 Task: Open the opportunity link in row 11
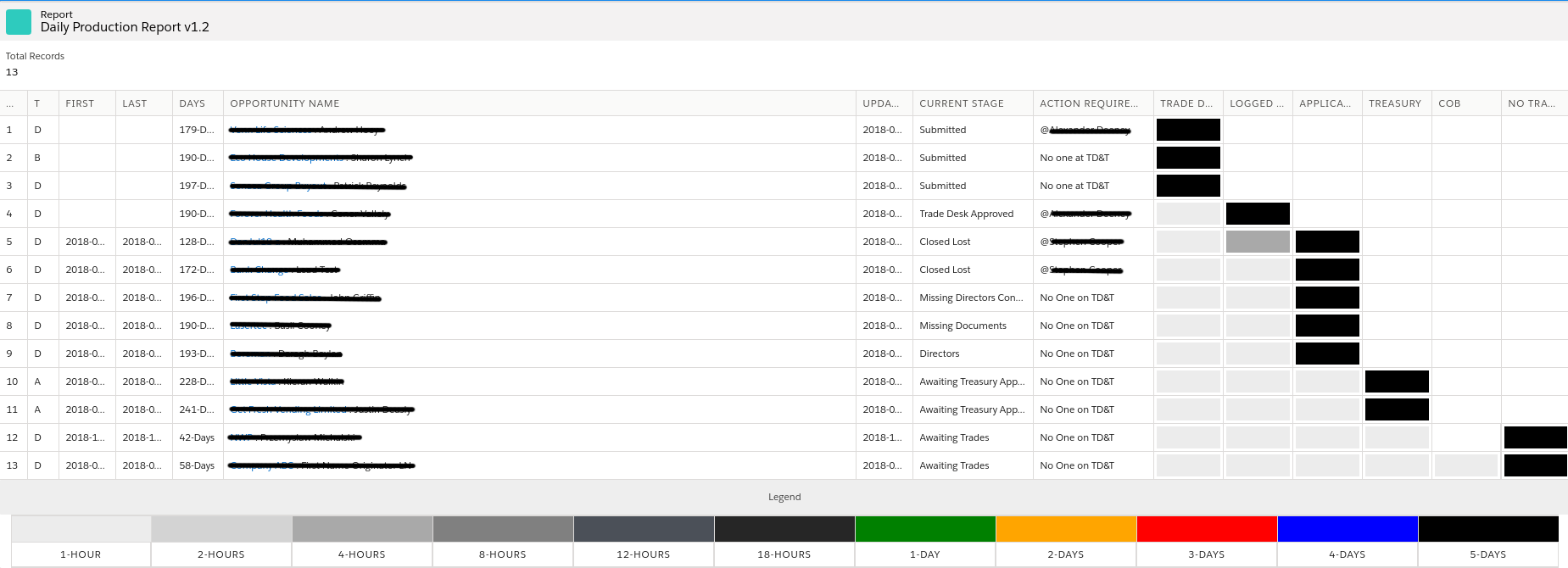tap(321, 409)
